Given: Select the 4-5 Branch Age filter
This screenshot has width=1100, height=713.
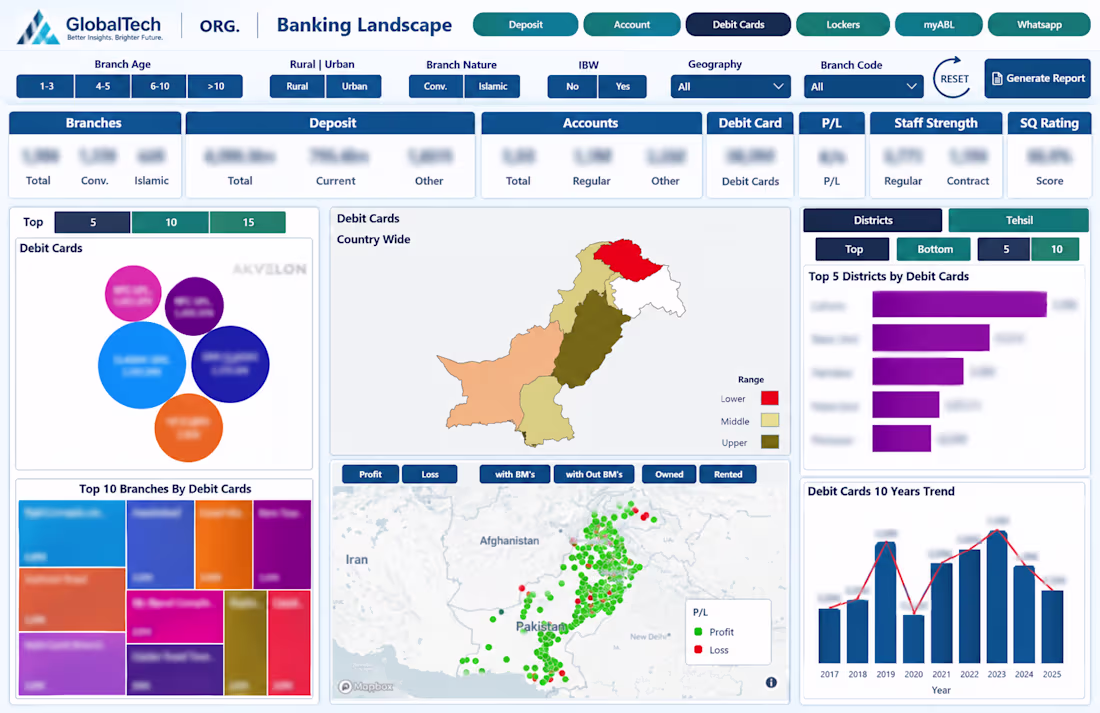Looking at the screenshot, I should pos(102,86).
